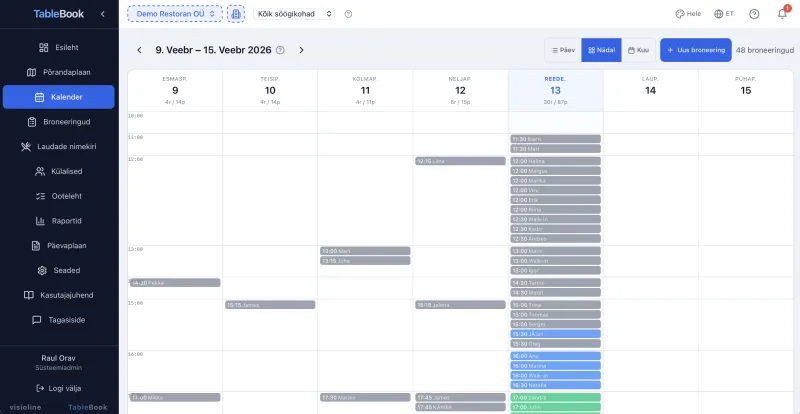Image resolution: width=800 pixels, height=414 pixels.
Task: Click help icon beside Kõik söögikohad dropdown
Action: pos(348,14)
